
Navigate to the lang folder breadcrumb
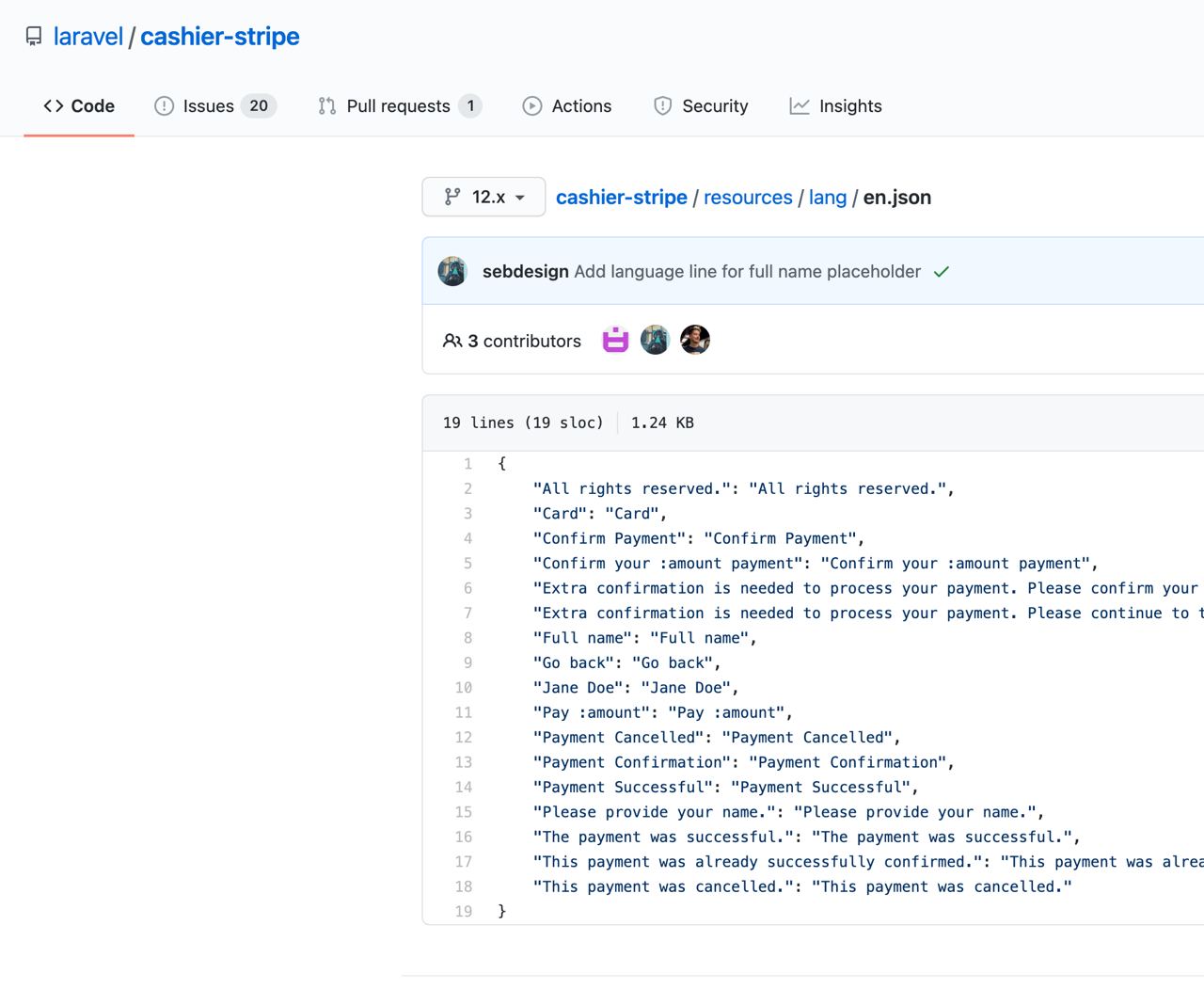click(x=828, y=198)
